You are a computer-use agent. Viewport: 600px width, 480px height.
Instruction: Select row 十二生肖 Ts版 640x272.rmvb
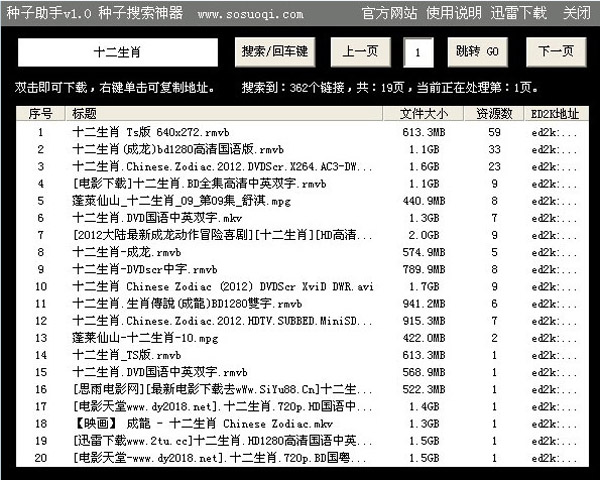click(x=302, y=132)
